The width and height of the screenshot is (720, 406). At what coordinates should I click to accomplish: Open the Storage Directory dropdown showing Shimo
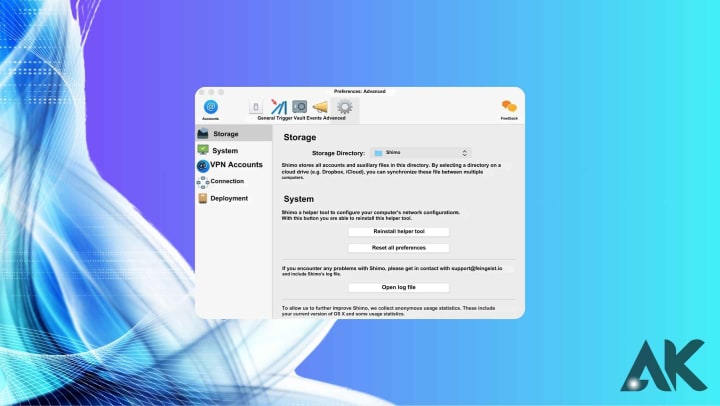coord(421,152)
